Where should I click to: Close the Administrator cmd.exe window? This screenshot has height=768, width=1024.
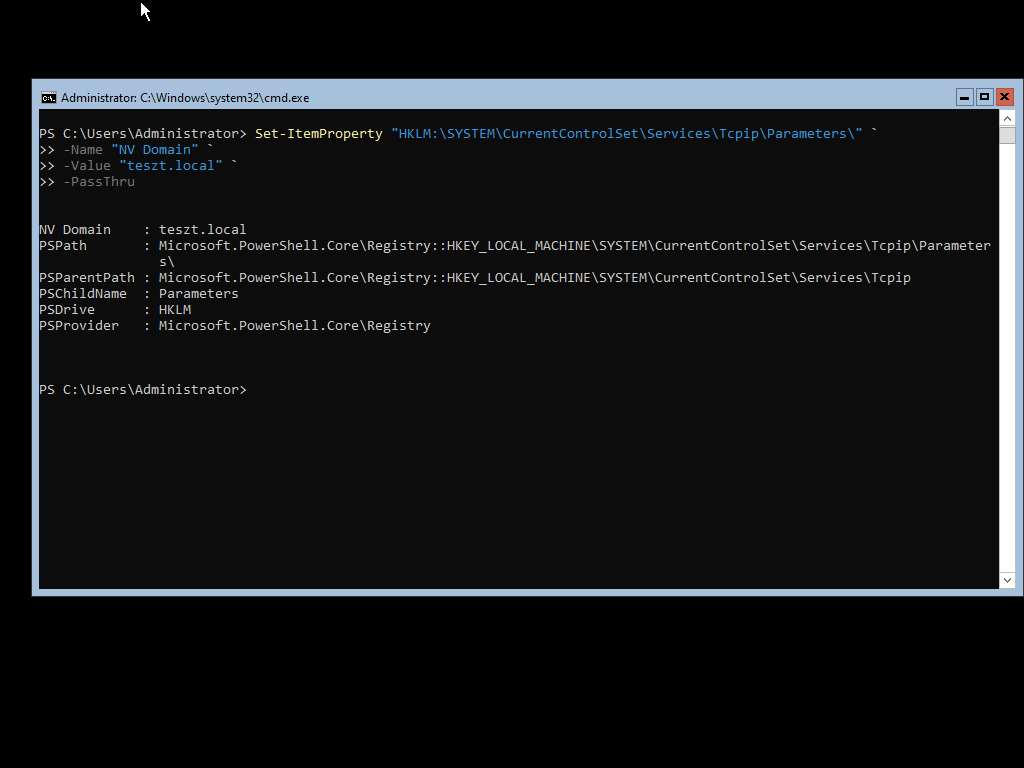(1004, 97)
